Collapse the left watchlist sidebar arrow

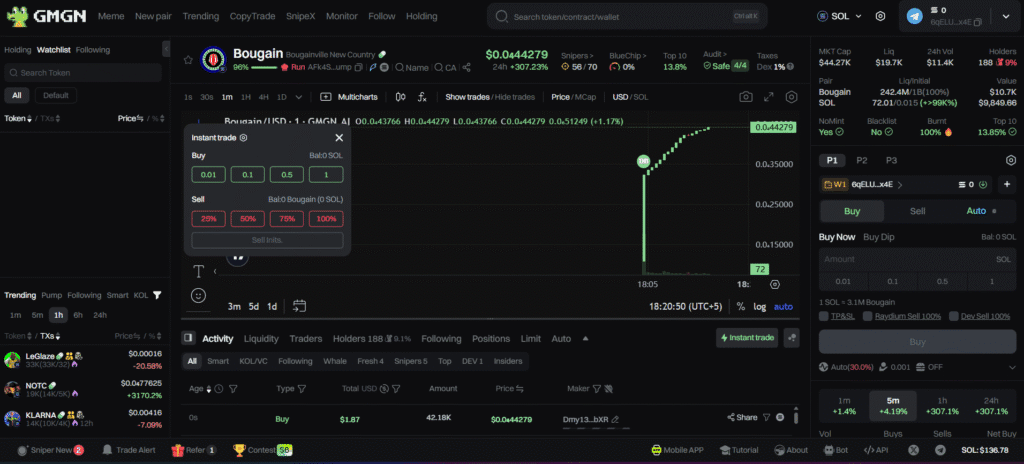(166, 49)
